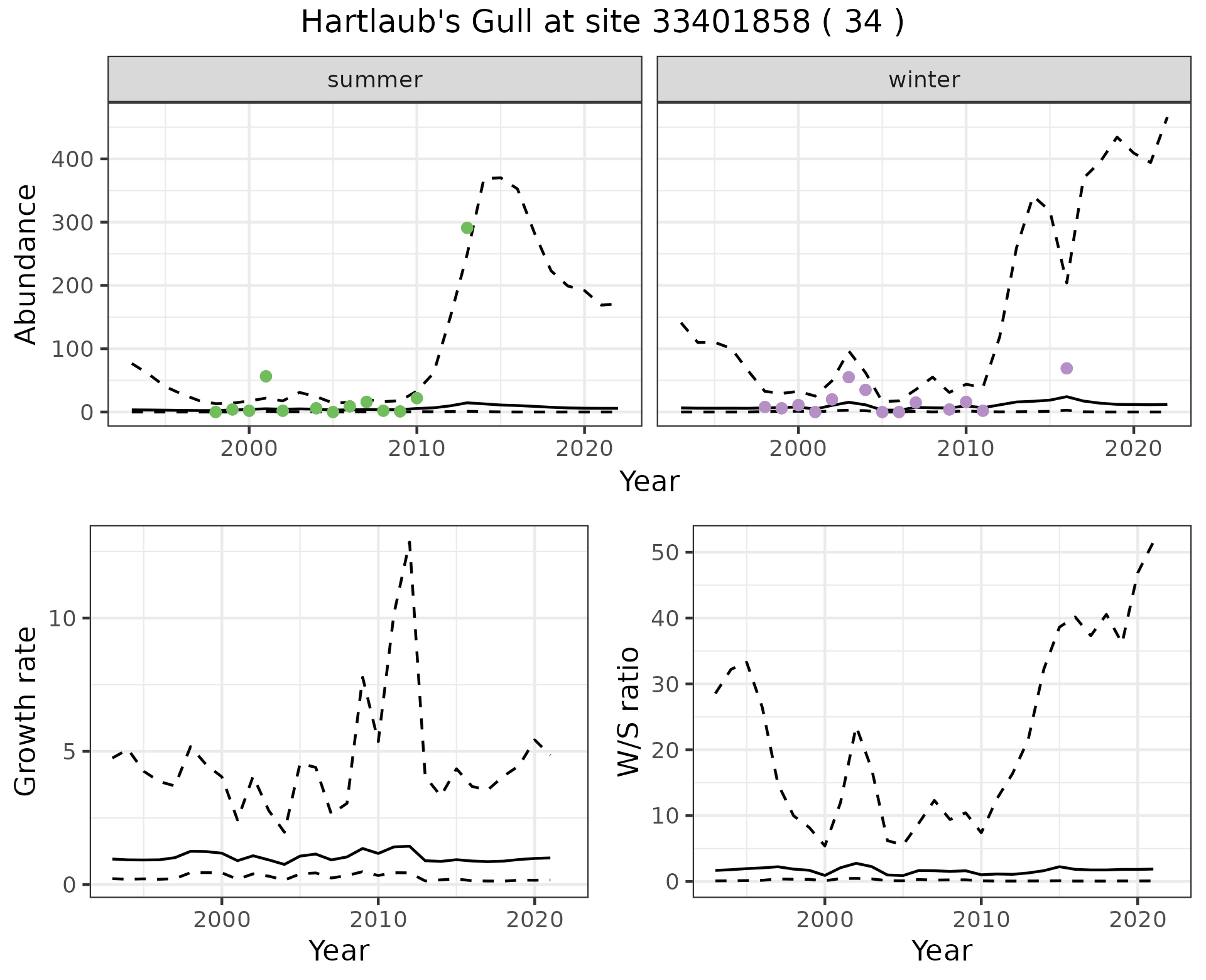Click the chart title Hartlaub's Gull
This screenshot has width=1206, height=980.
[602, 23]
